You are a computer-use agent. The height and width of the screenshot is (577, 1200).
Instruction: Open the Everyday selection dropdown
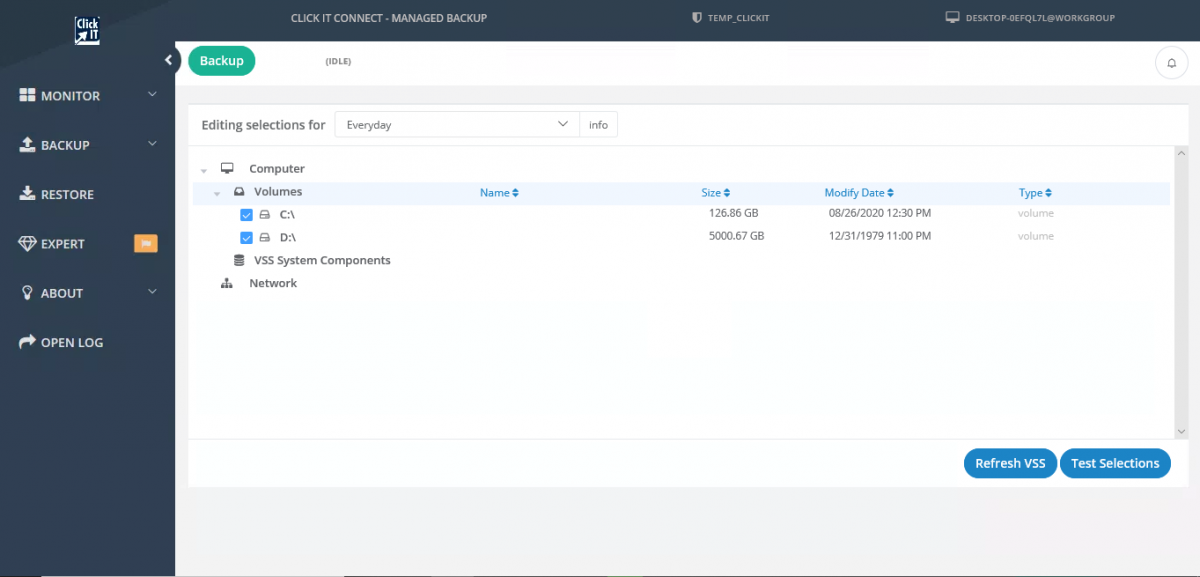click(x=457, y=125)
